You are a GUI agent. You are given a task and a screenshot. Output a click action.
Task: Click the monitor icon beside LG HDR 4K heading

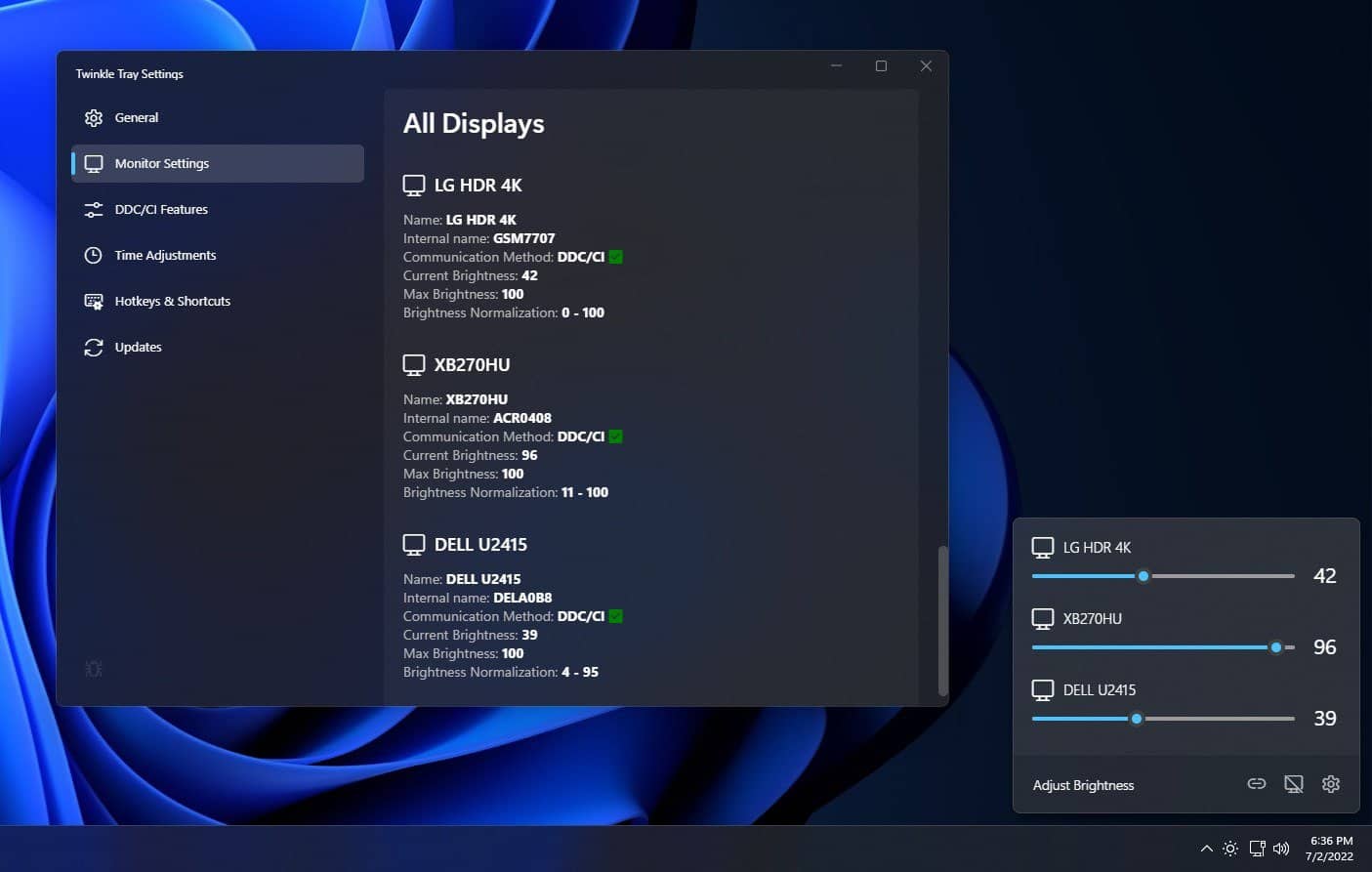tap(413, 184)
